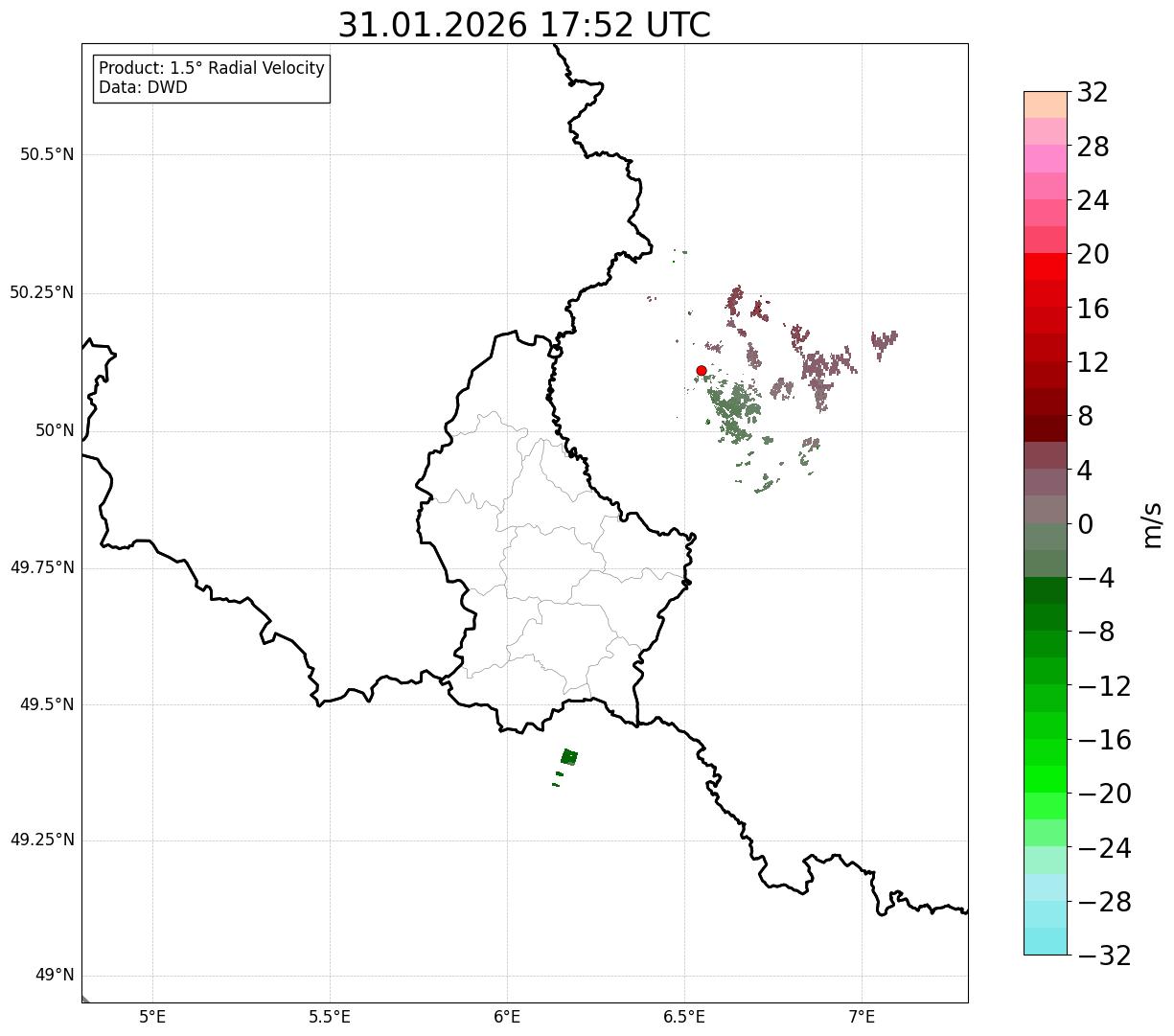Image resolution: width=1174 pixels, height=1036 pixels.
Task: Click the title '31.01.2026 17:52 UTC'
Action: 524,25
